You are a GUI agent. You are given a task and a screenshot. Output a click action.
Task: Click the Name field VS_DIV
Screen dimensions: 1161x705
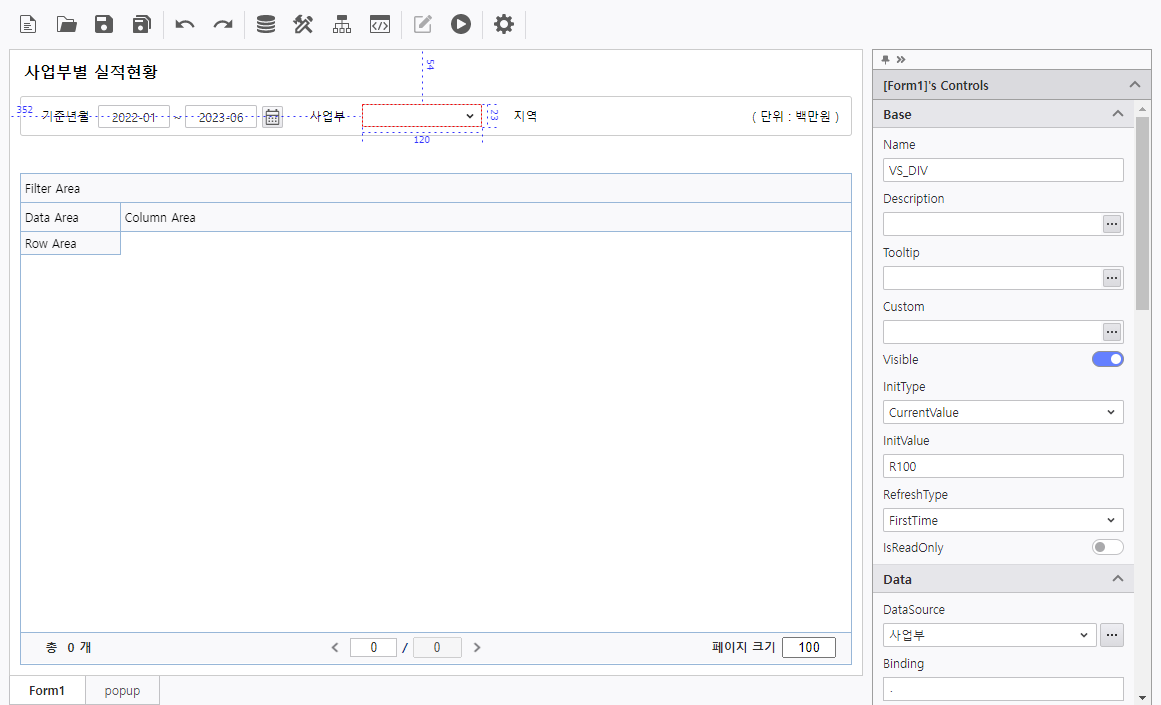1003,170
